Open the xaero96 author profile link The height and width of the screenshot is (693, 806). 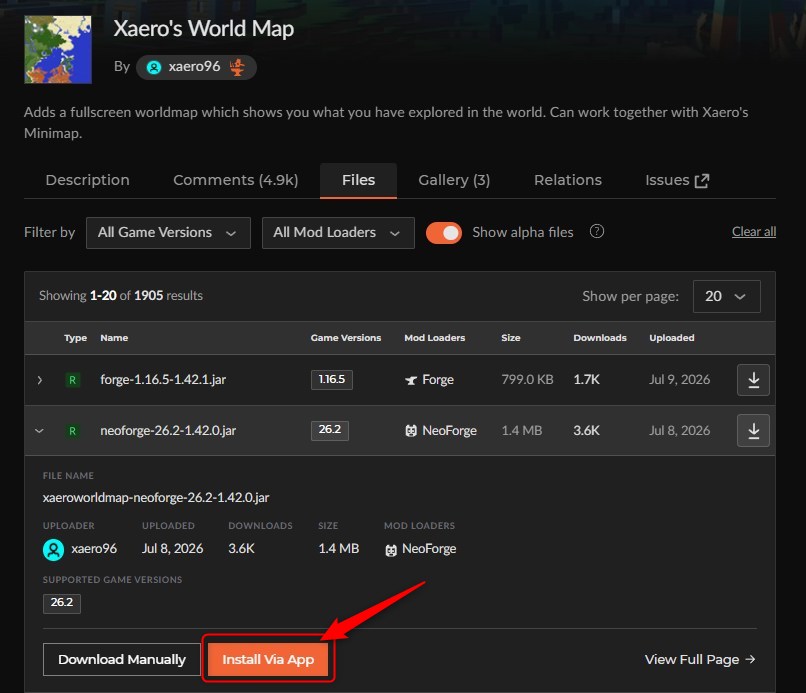point(194,67)
